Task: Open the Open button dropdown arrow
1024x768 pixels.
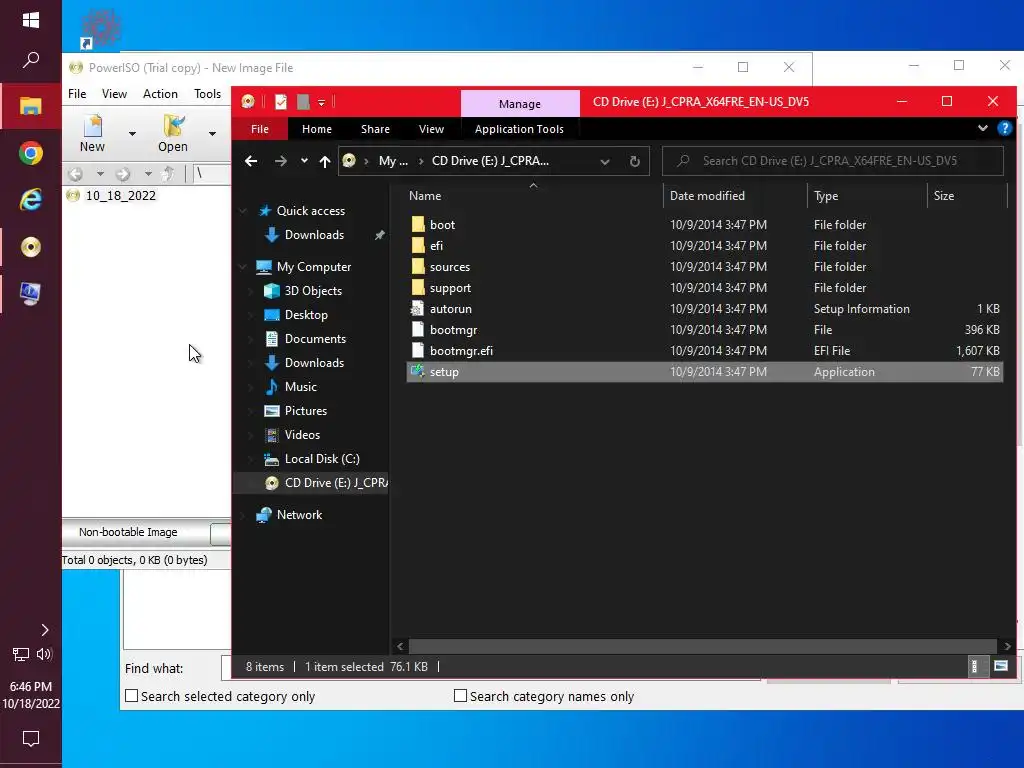Action: [212, 134]
